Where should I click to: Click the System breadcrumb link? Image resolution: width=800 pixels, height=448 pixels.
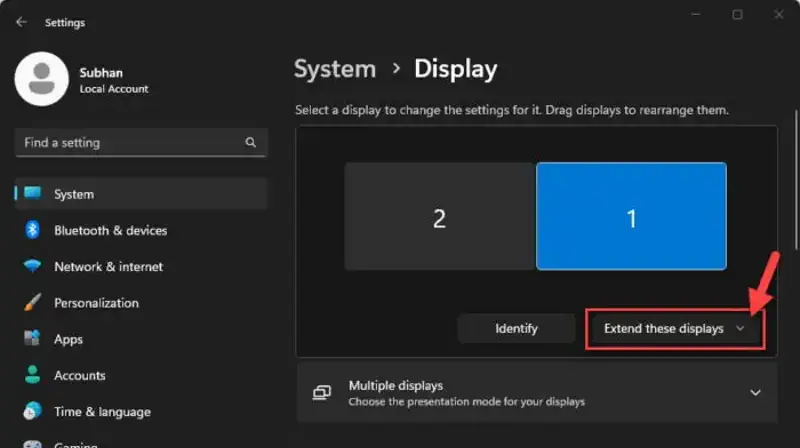coord(335,69)
